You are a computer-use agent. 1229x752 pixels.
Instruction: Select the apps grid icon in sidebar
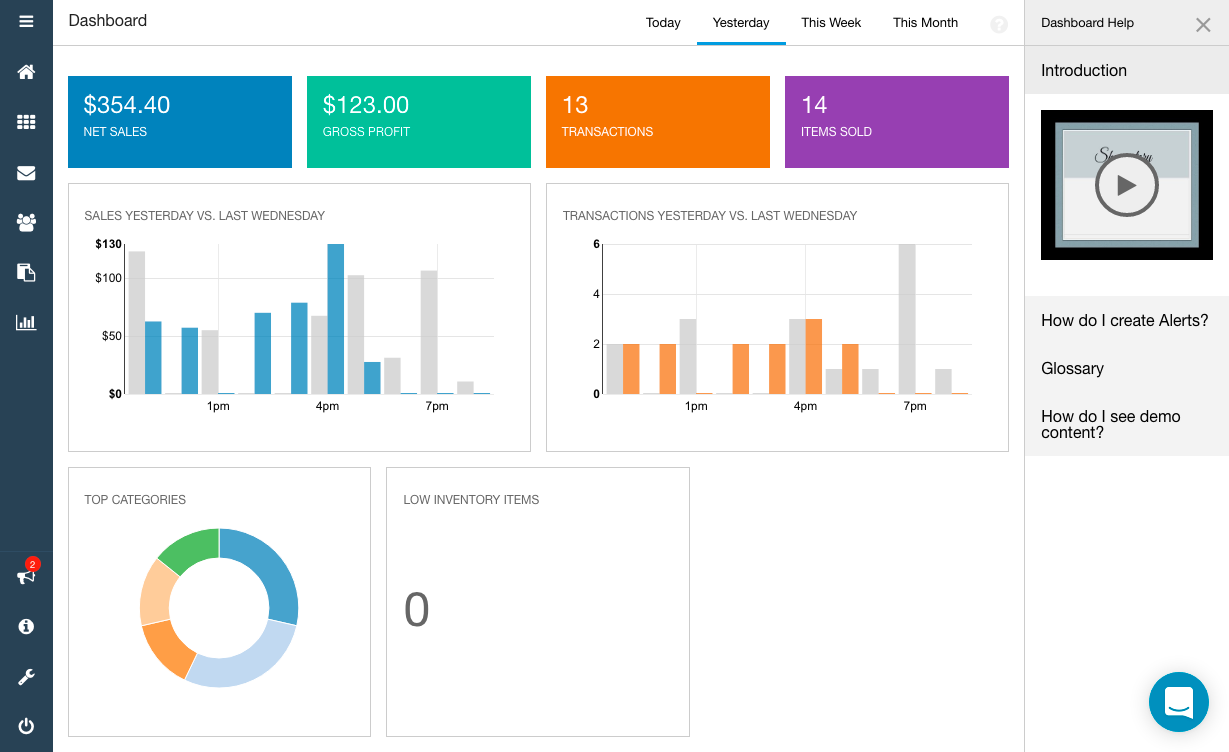[x=26, y=122]
